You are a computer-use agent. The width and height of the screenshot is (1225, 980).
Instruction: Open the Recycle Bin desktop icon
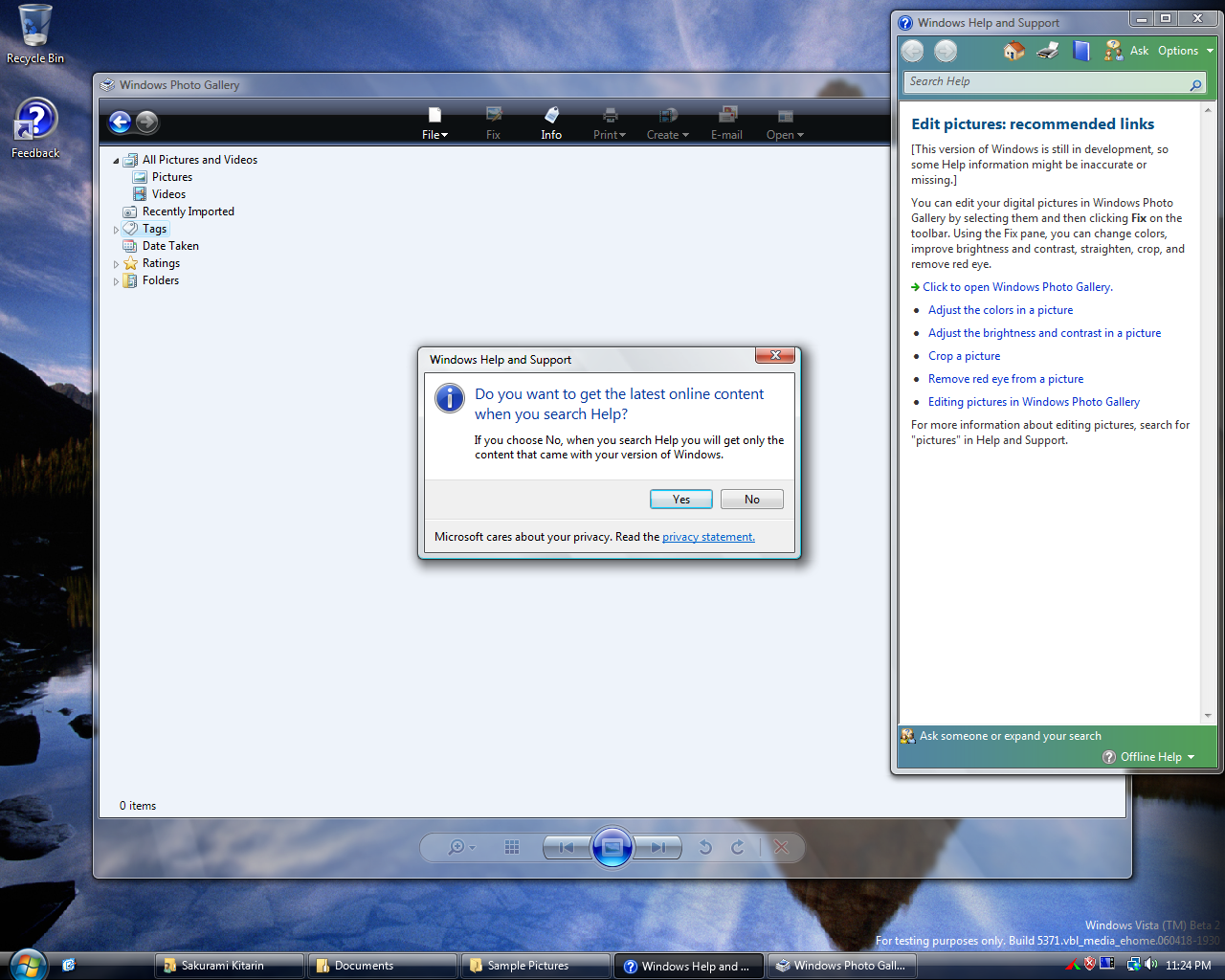click(x=35, y=34)
